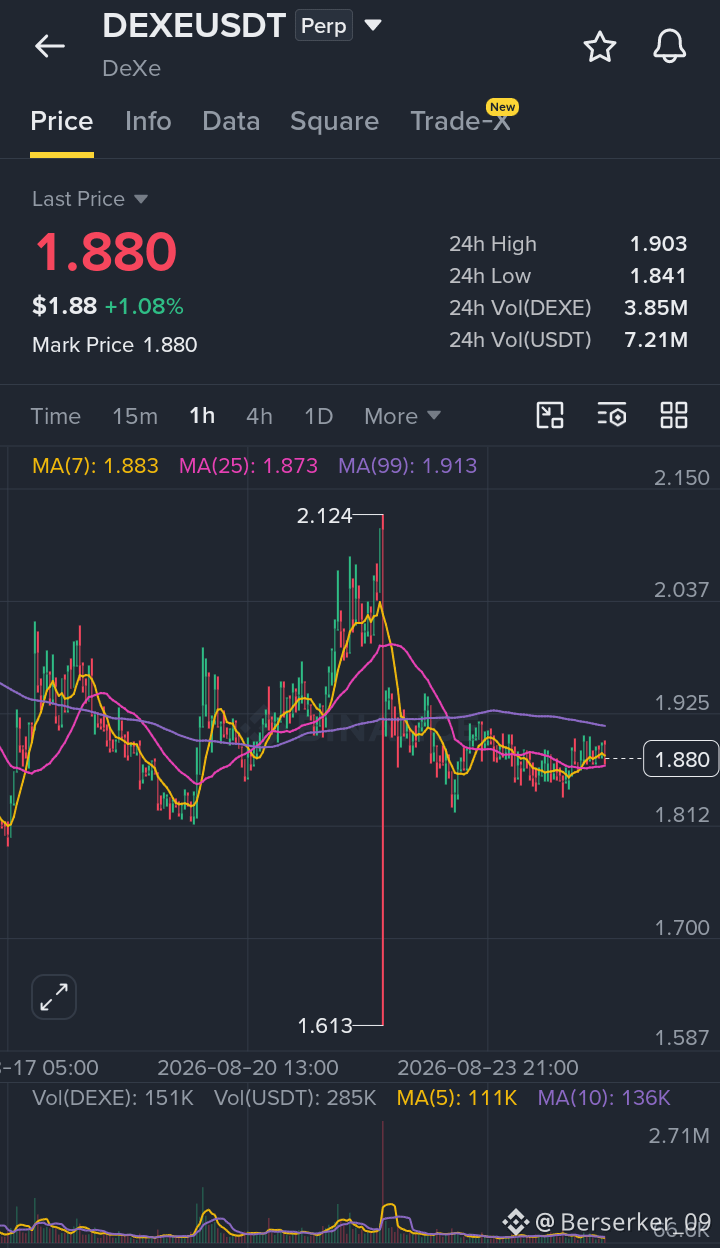Select the 1D chart interval
The width and height of the screenshot is (720, 1248).
click(318, 416)
